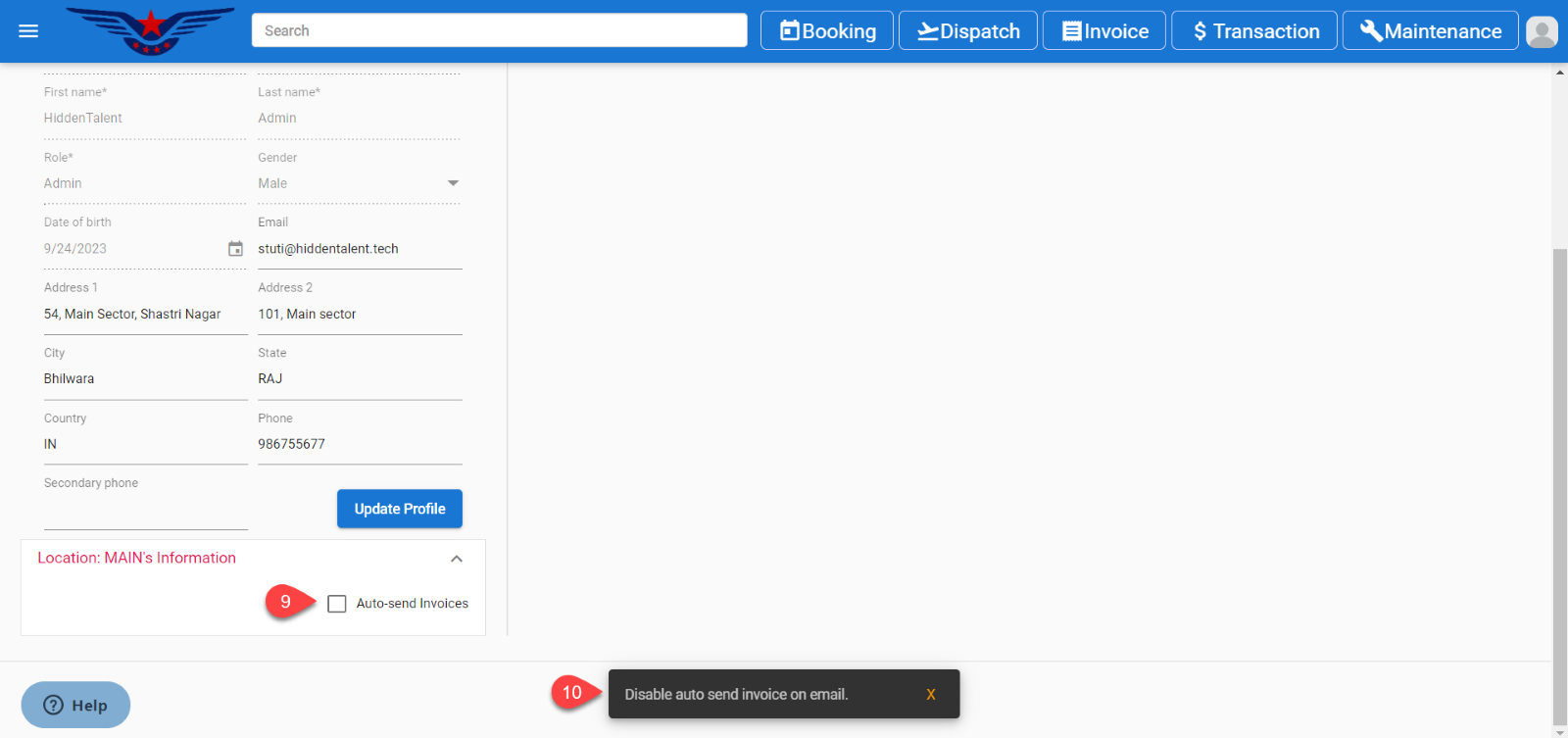Viewport: 1568px width, 738px height.
Task: Click the winged star airline logo
Action: (150, 30)
